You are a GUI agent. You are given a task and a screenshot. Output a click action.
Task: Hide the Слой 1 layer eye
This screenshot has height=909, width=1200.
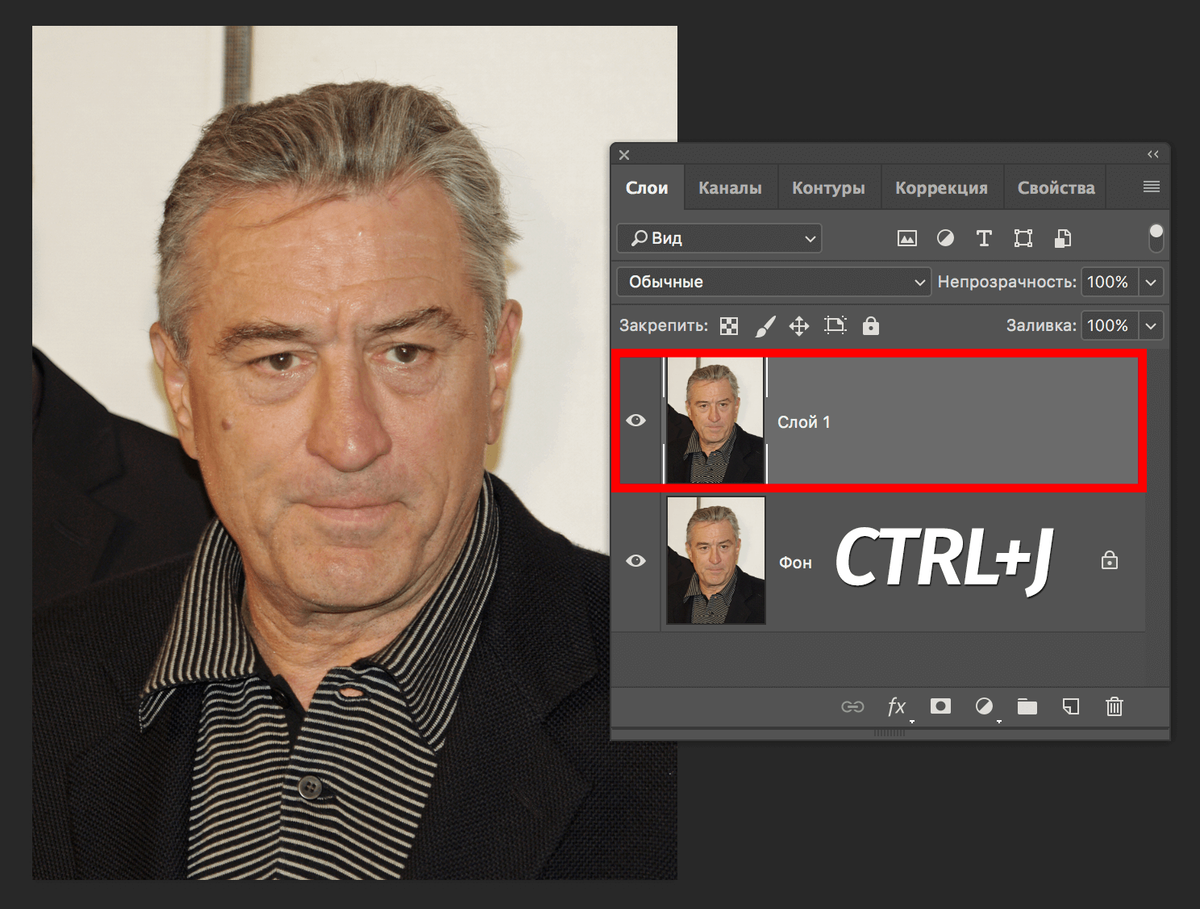pos(636,421)
